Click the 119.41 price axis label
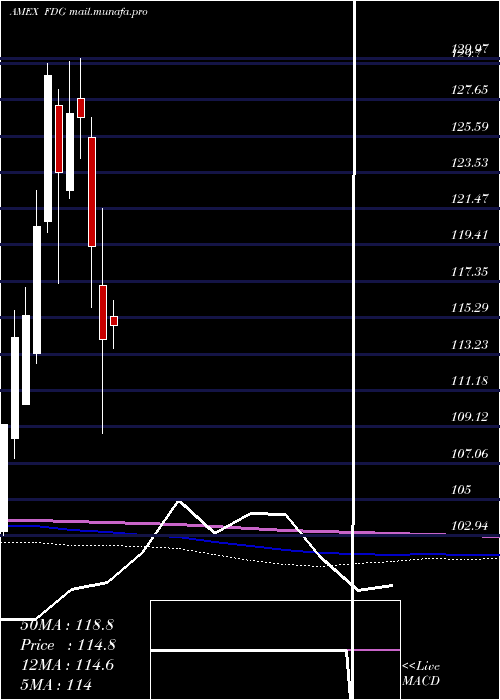The width and height of the screenshot is (500, 700). 470,235
